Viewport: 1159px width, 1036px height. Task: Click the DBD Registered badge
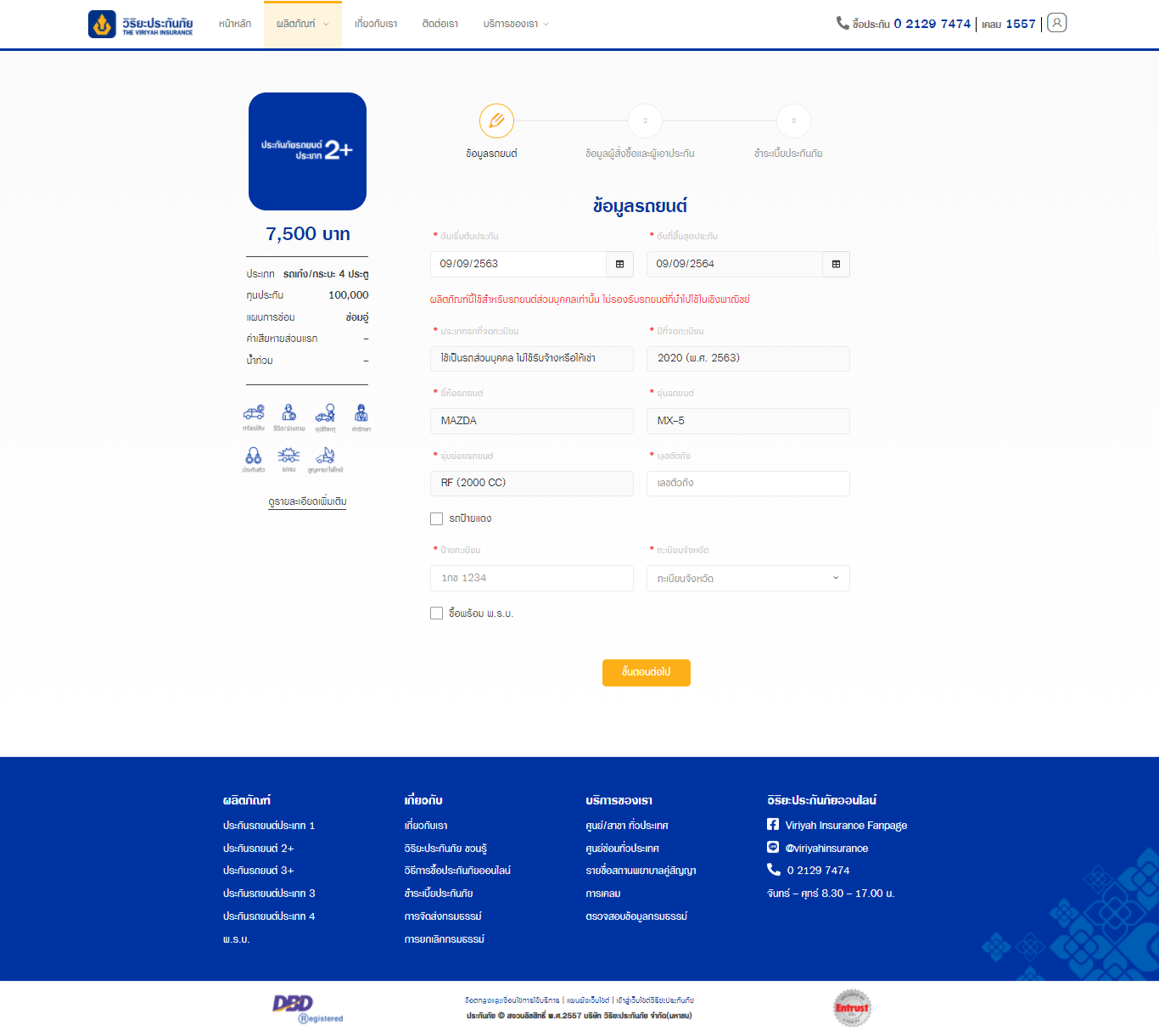pyautogui.click(x=308, y=1009)
